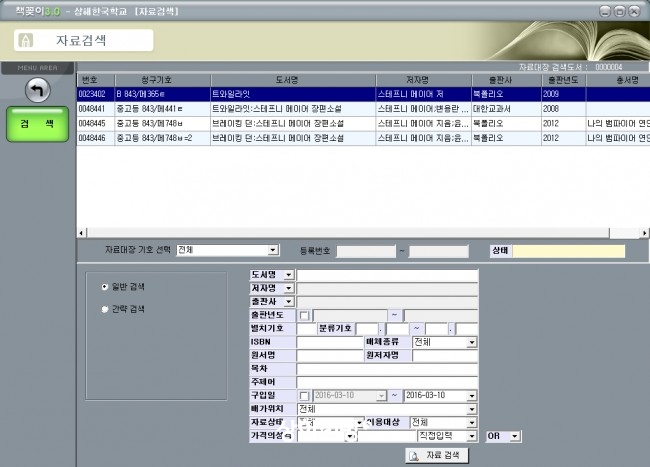Enable the 출판년도 checkbox
The height and width of the screenshot is (467, 650).
304,316
